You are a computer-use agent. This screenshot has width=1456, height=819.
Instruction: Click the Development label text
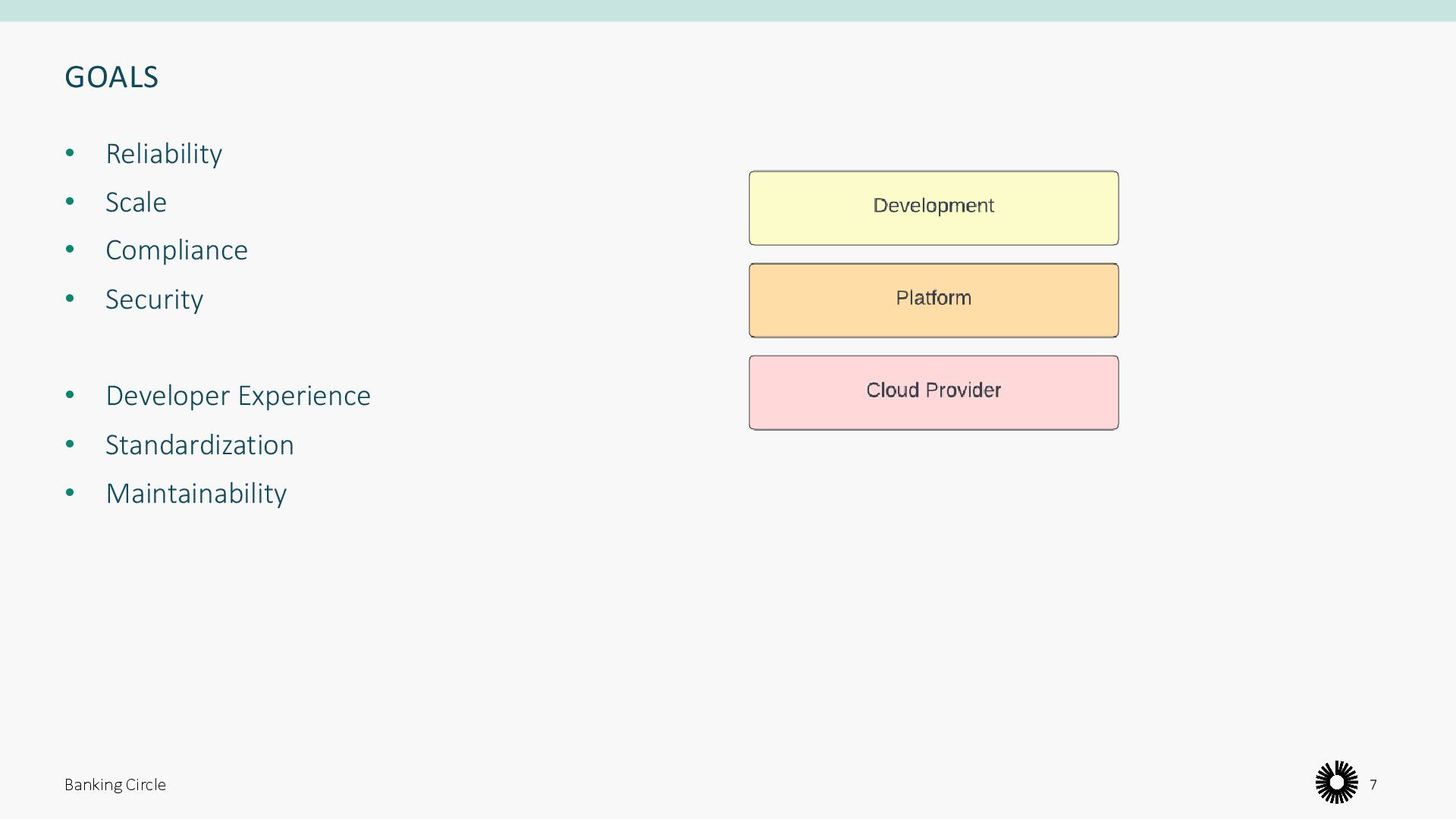tap(934, 206)
